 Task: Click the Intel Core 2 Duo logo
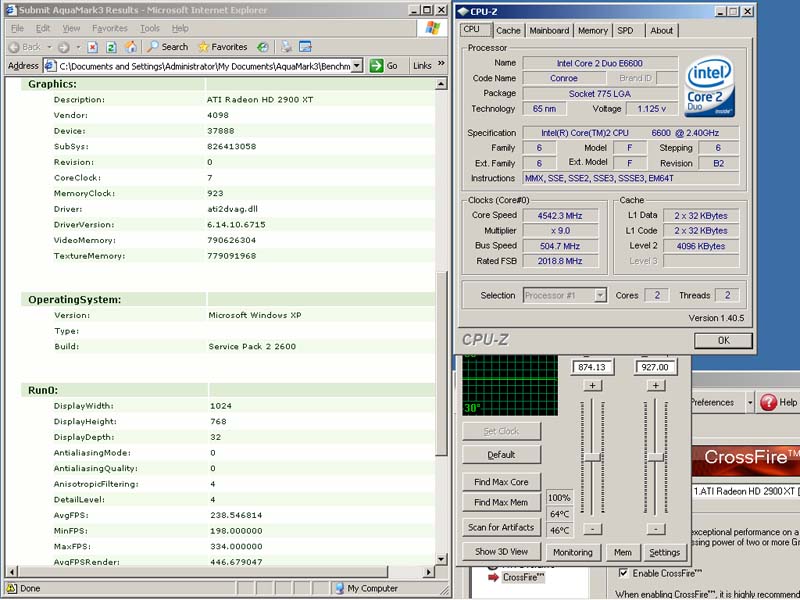click(x=710, y=86)
